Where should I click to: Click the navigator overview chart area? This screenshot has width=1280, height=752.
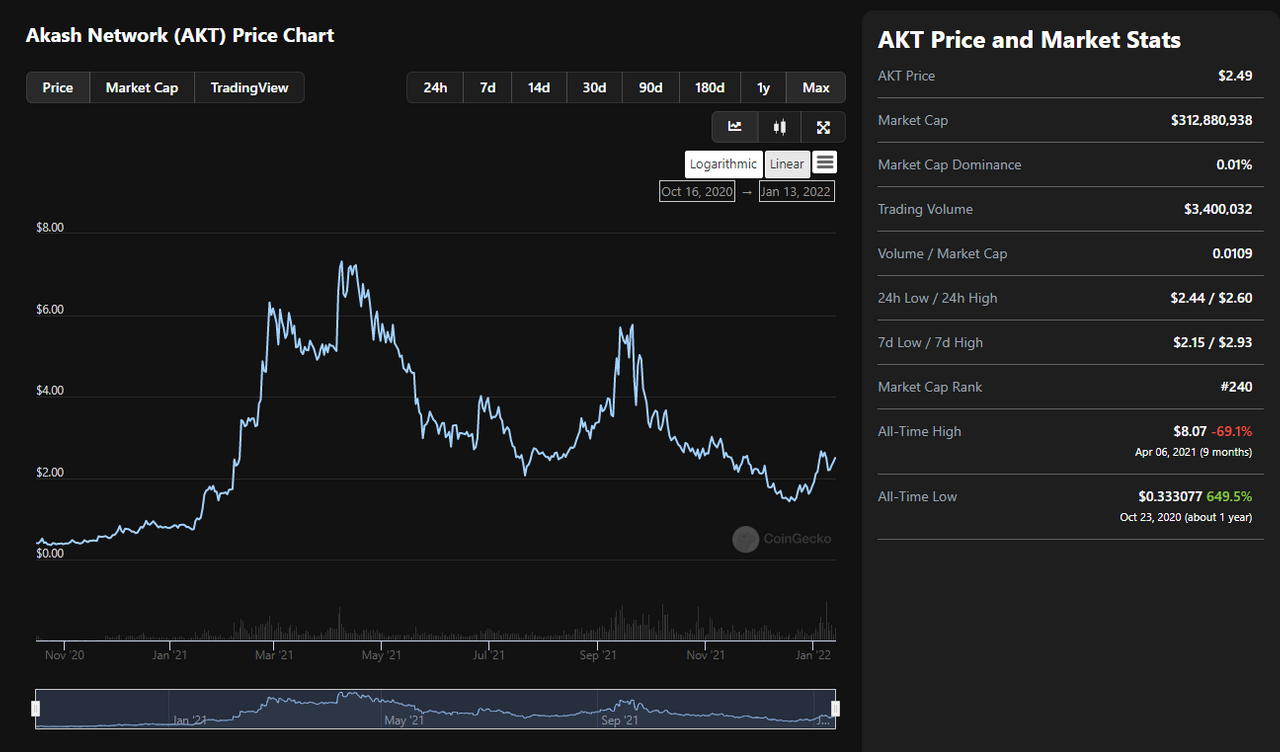click(436, 709)
